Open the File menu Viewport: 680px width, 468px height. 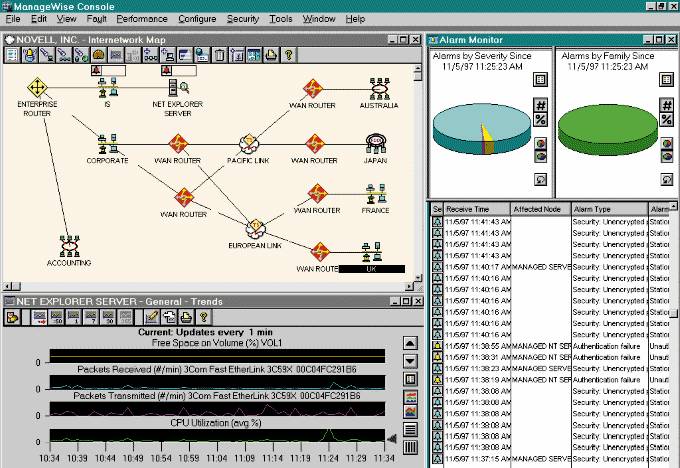(13, 19)
